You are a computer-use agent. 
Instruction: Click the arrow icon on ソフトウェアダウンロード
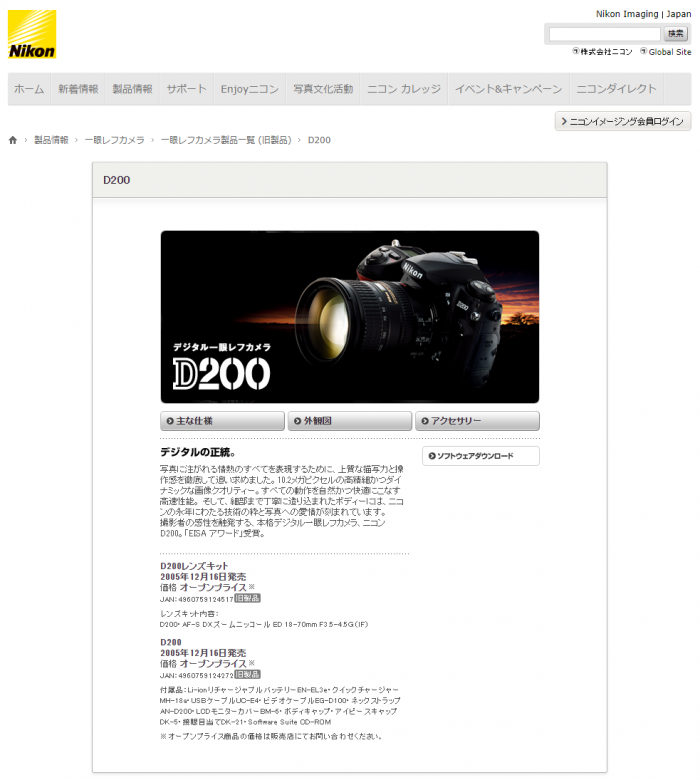tap(432, 456)
